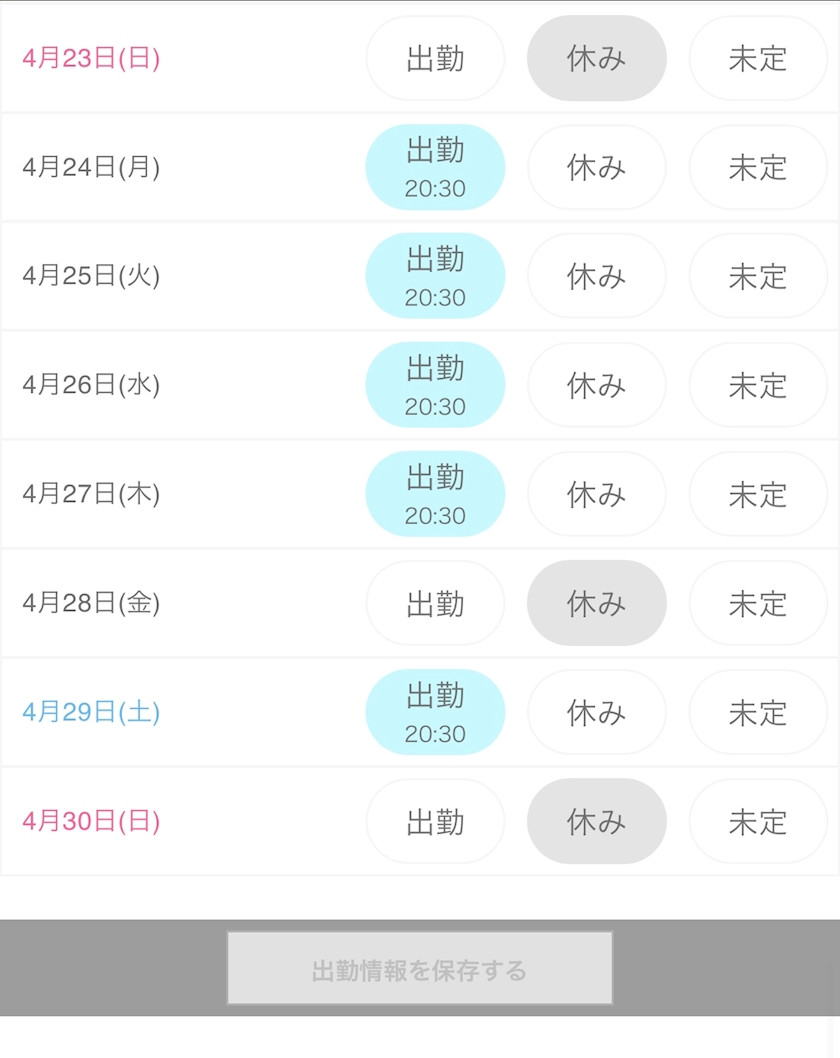The image size is (840, 1058).
Task: Mark April 28 as 未定
Action: 758,604
